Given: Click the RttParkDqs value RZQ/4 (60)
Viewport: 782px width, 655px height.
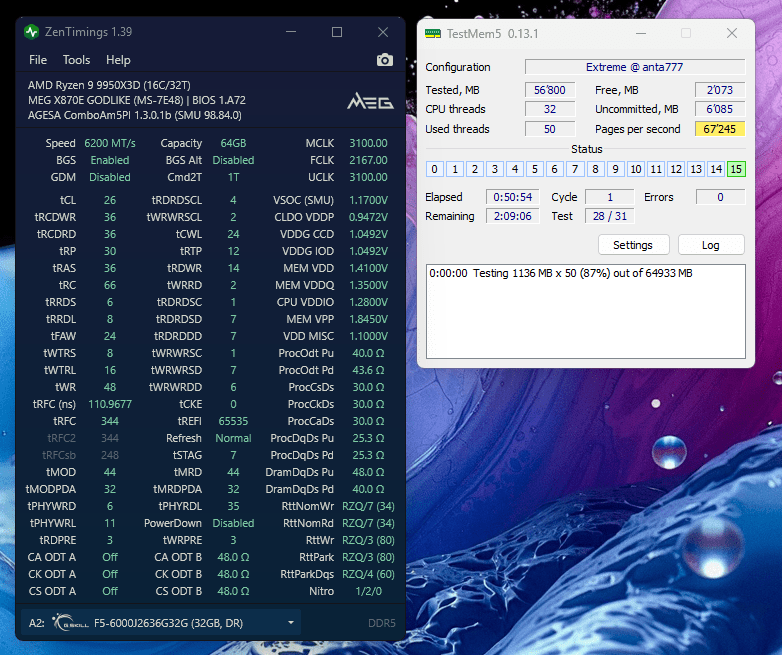Looking at the screenshot, I should coord(368,574).
